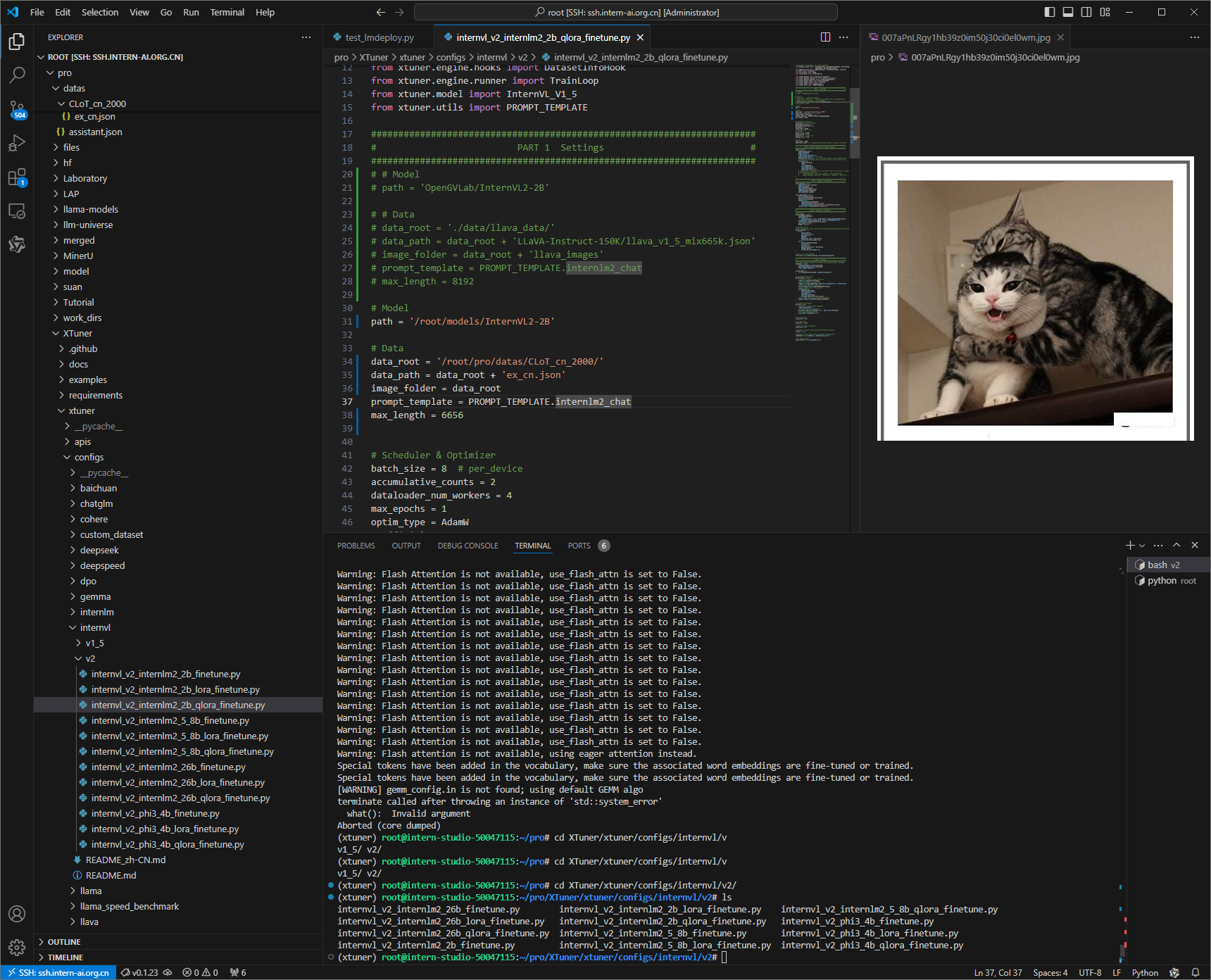
Task: Open the File menu
Action: point(37,12)
